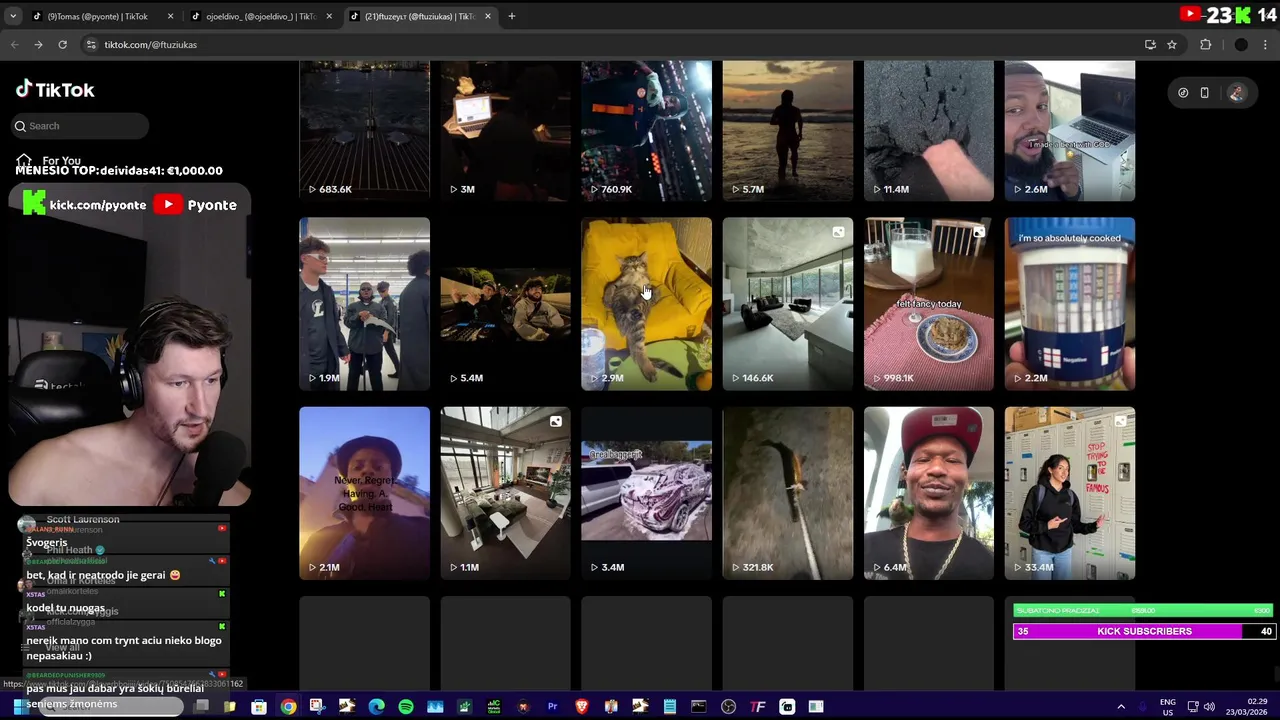The width and height of the screenshot is (1280, 720).
Task: Open the laptop video with 3M views
Action: point(505,130)
